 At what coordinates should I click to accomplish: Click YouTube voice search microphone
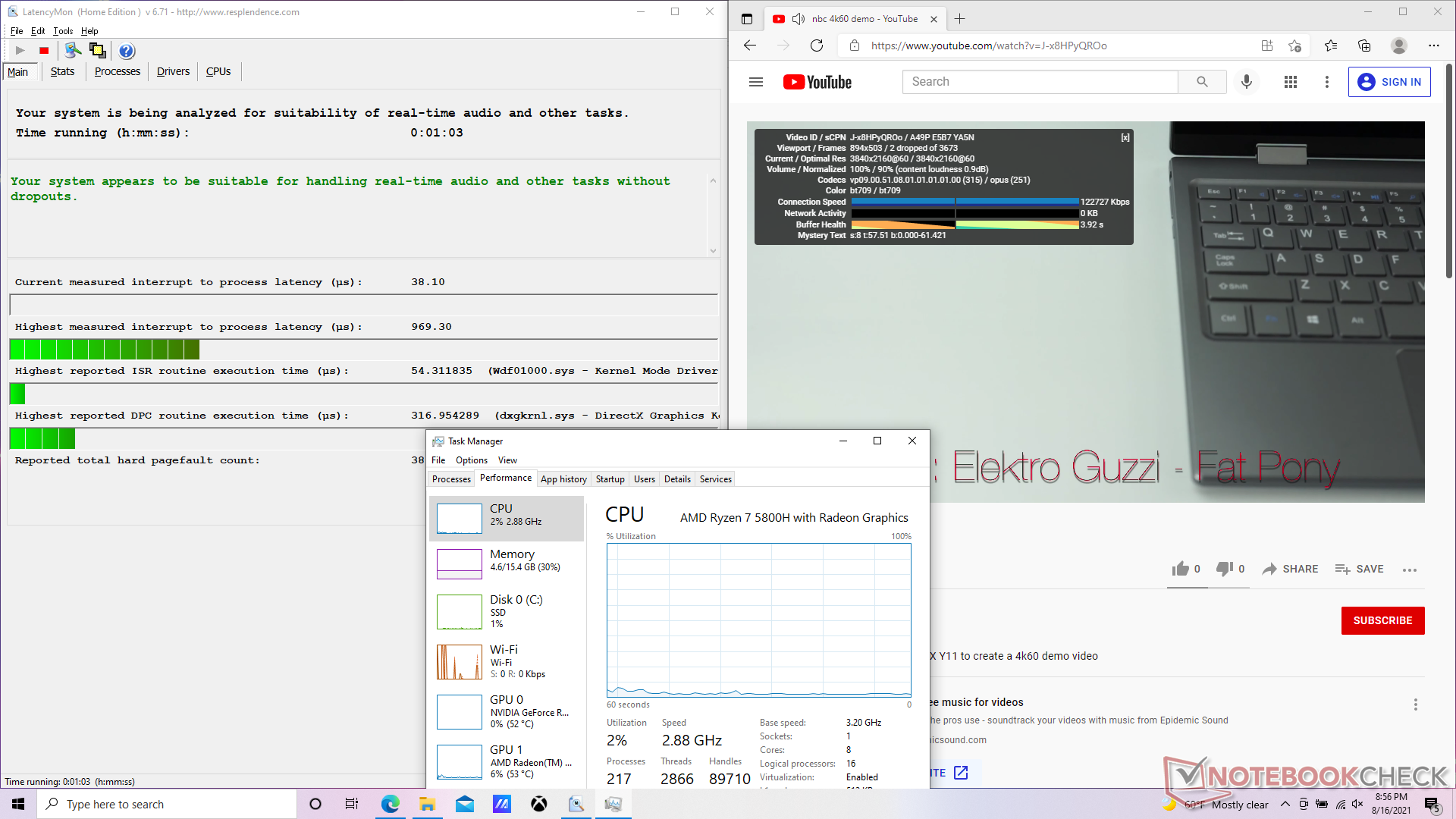1246,82
